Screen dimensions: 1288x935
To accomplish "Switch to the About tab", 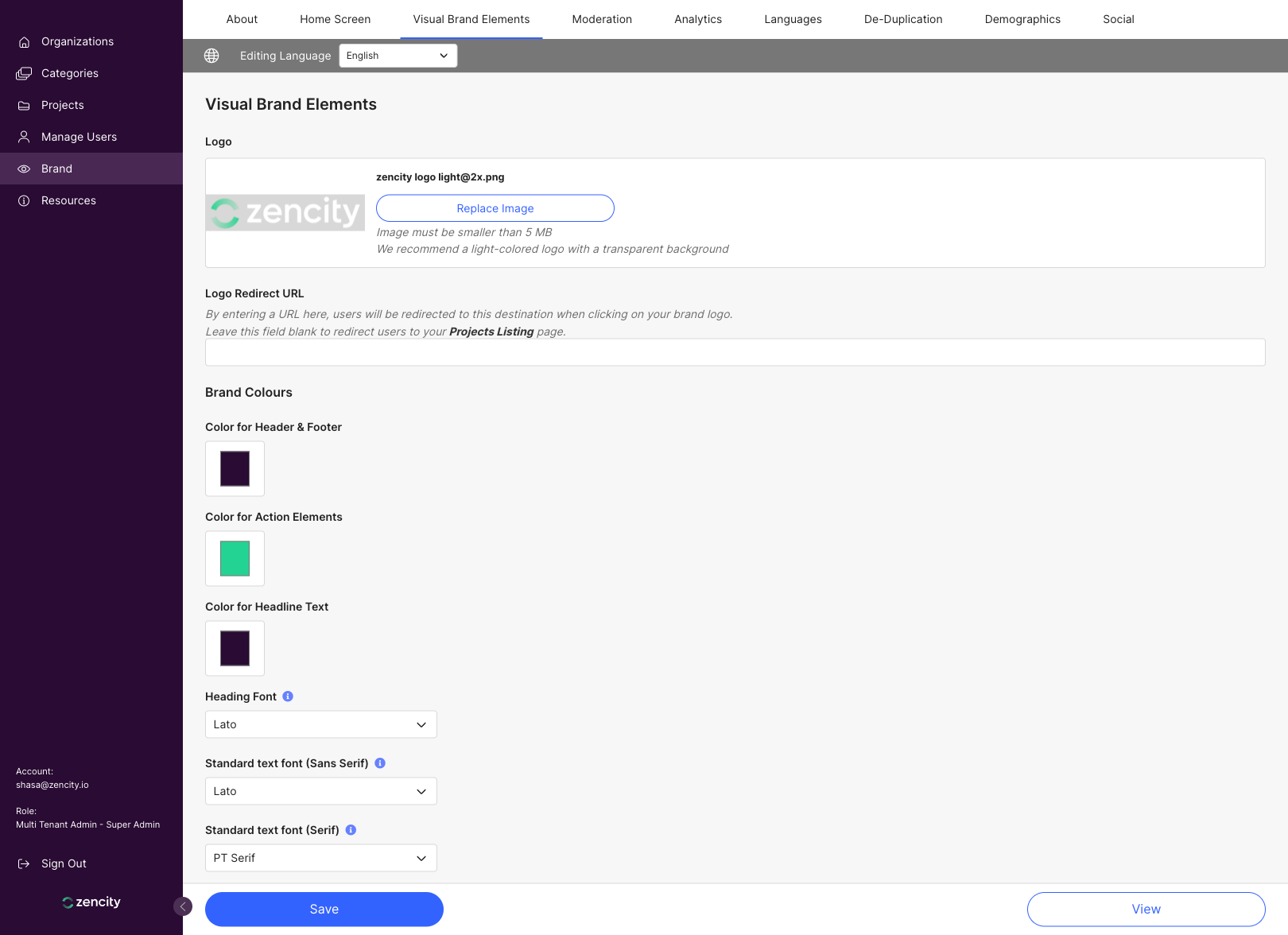I will 242,19.
